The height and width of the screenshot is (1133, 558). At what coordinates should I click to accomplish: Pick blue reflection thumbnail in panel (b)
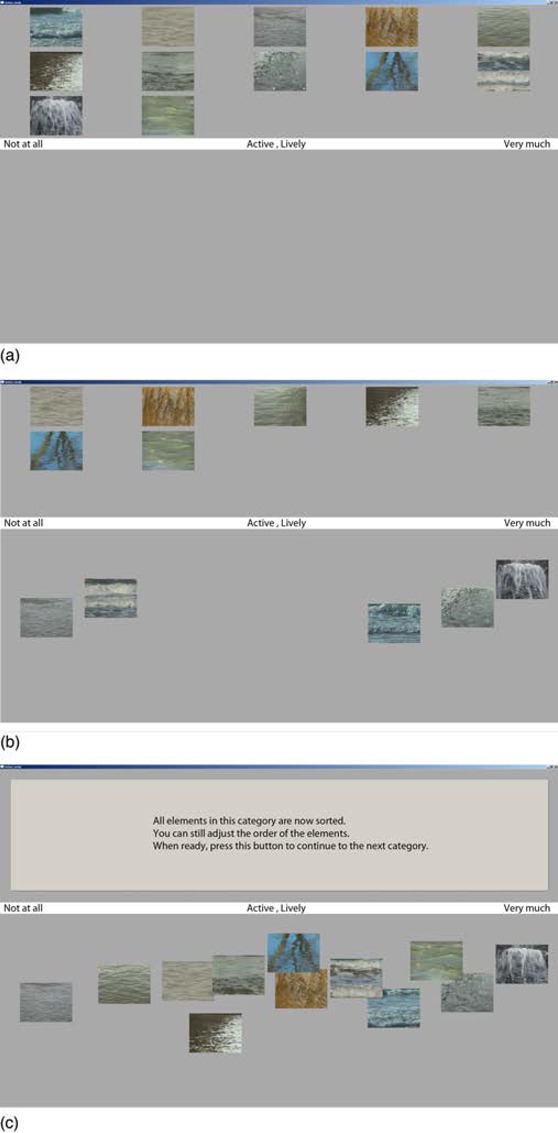56,451
